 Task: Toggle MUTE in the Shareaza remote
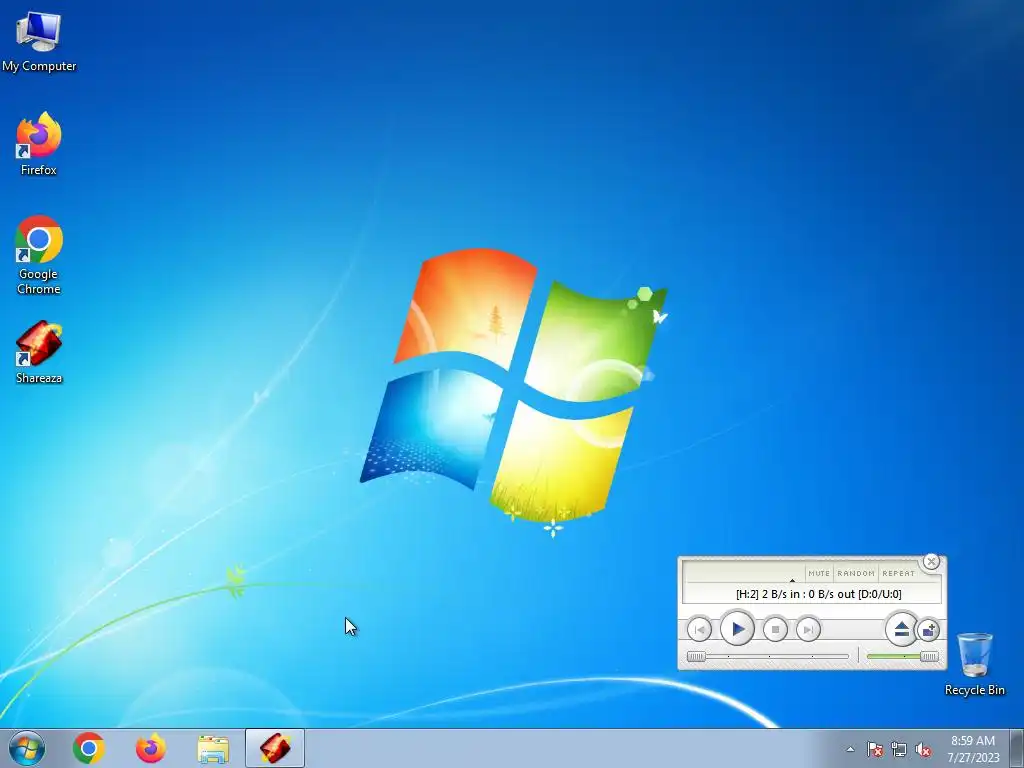point(818,573)
